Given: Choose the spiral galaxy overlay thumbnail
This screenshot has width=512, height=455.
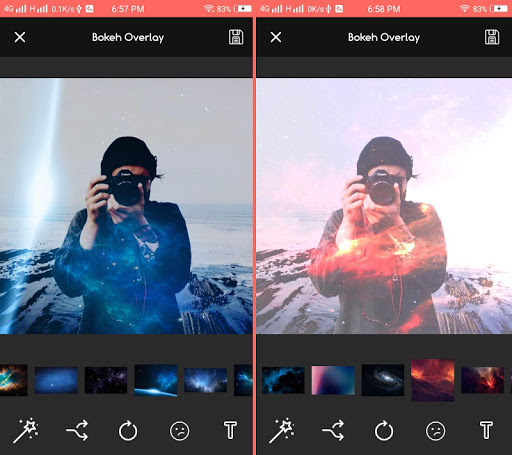Looking at the screenshot, I should [x=383, y=380].
